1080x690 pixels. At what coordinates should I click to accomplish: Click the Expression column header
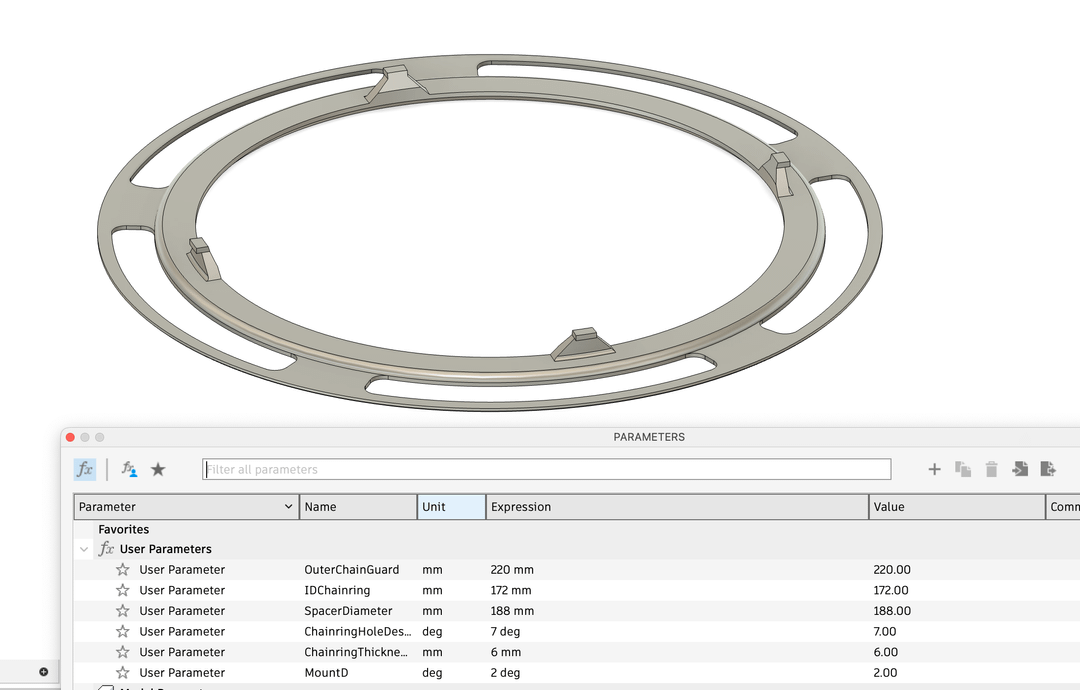click(x=676, y=507)
